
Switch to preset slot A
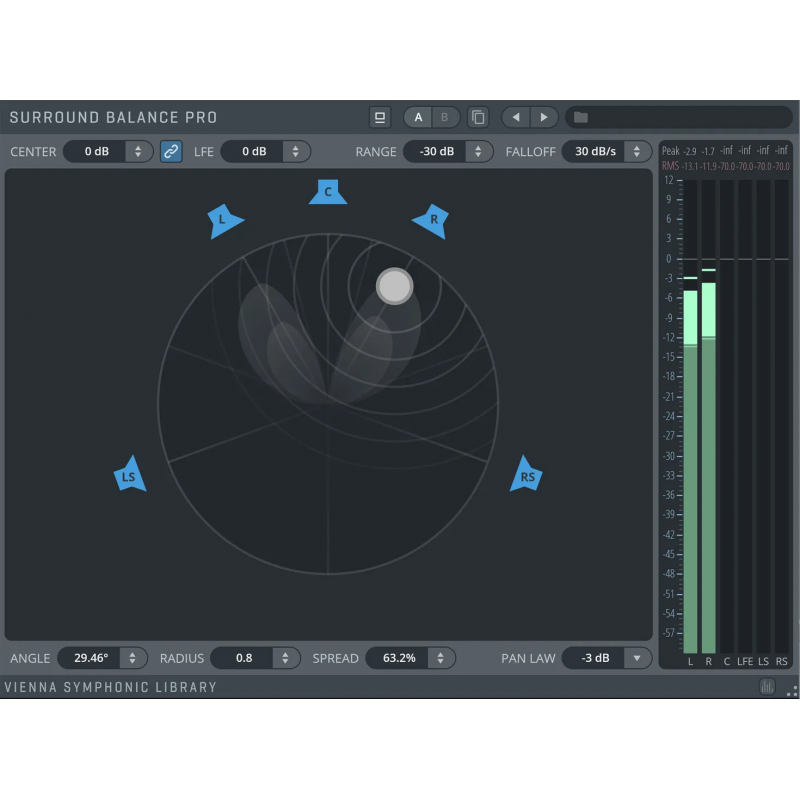pos(417,117)
